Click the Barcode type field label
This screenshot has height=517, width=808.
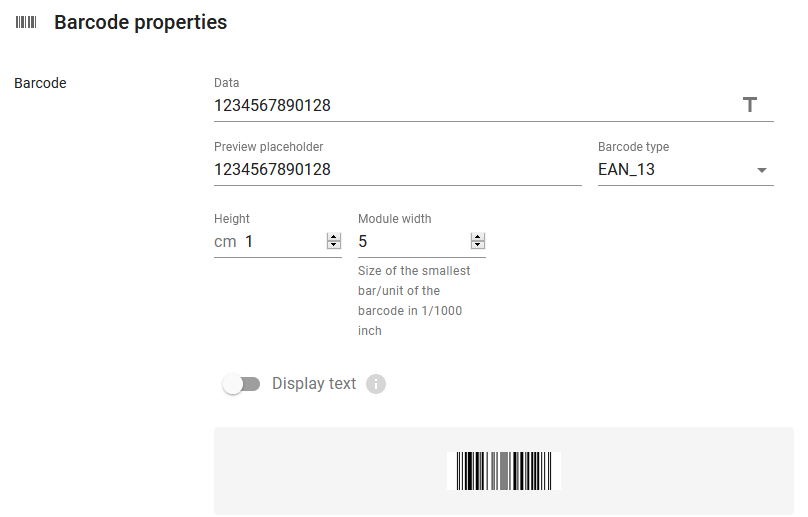point(633,147)
